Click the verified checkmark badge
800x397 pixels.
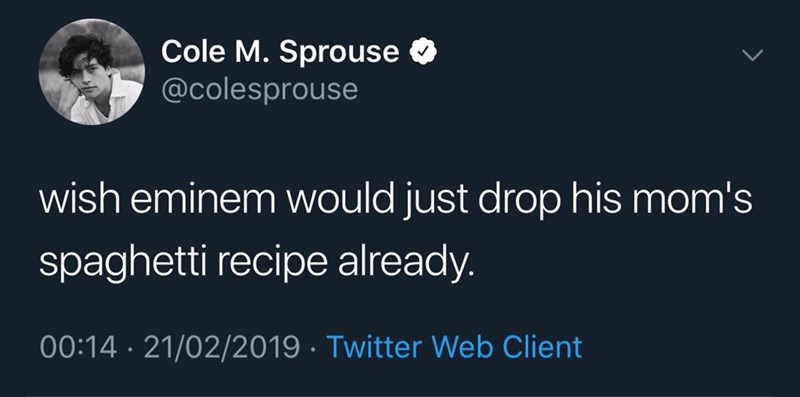click(x=422, y=52)
